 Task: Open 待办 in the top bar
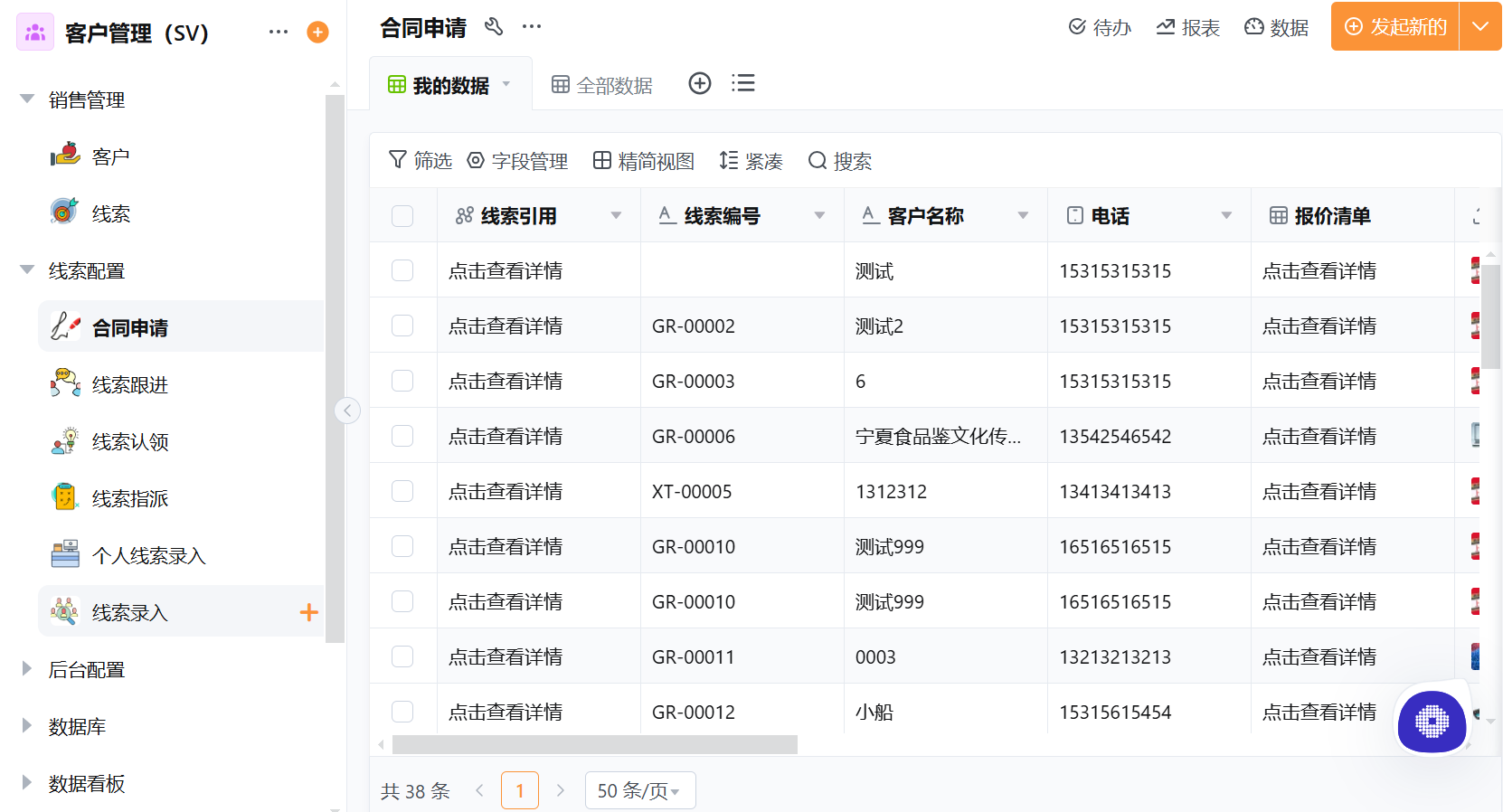pyautogui.click(x=1100, y=27)
